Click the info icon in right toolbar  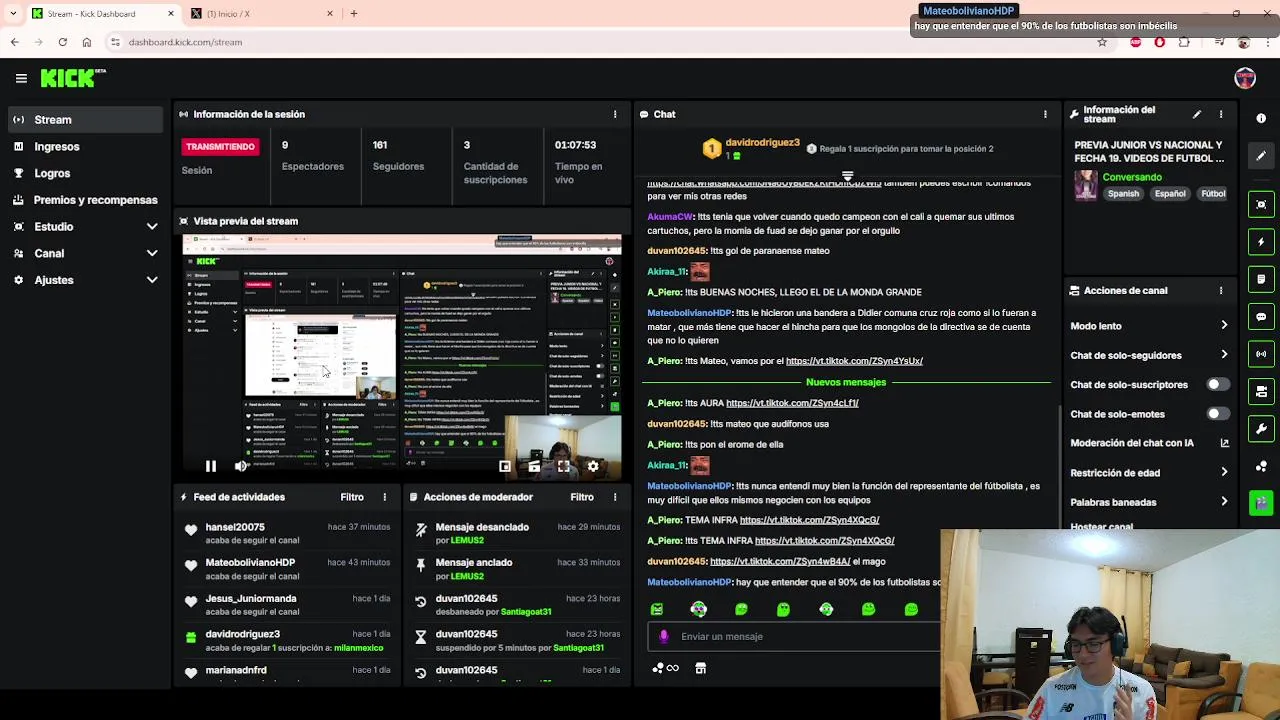tap(1261, 118)
